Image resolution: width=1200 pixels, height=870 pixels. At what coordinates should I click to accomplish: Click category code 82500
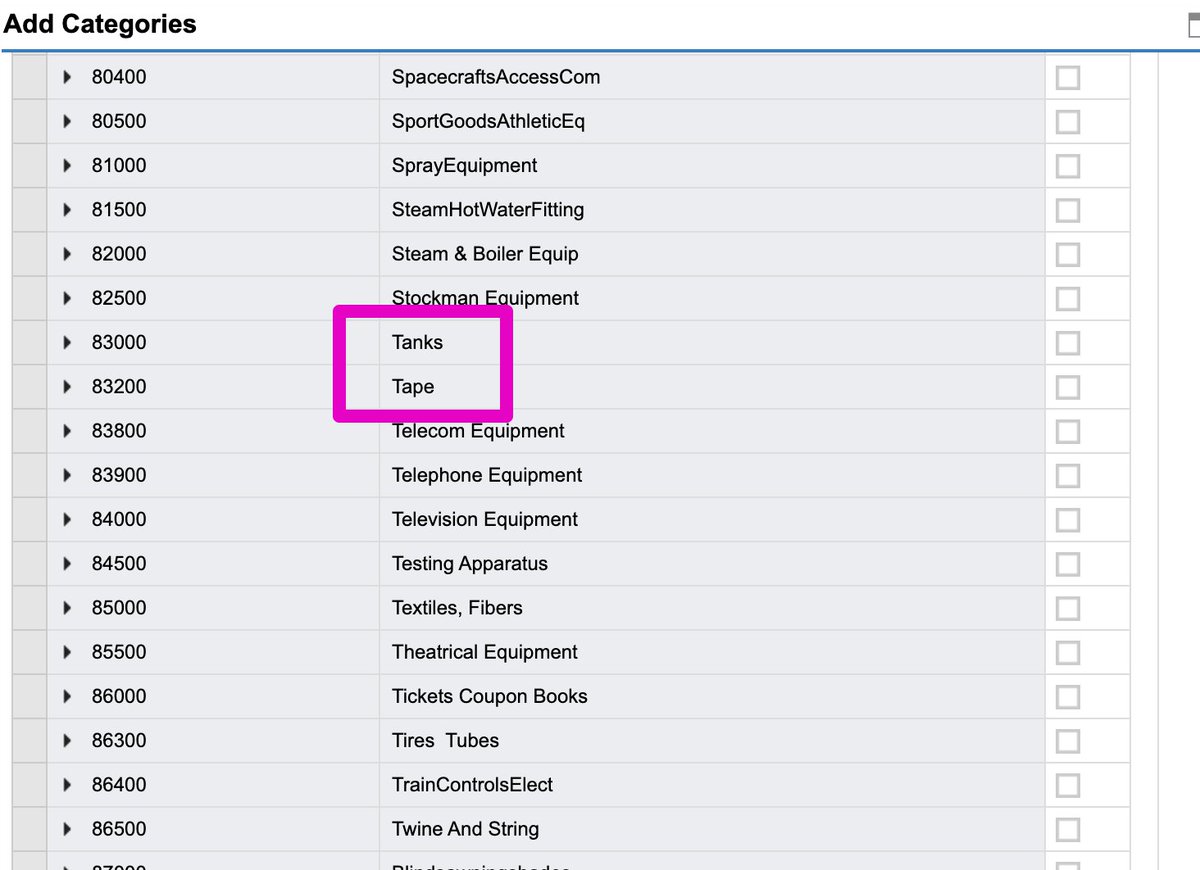[x=118, y=298]
